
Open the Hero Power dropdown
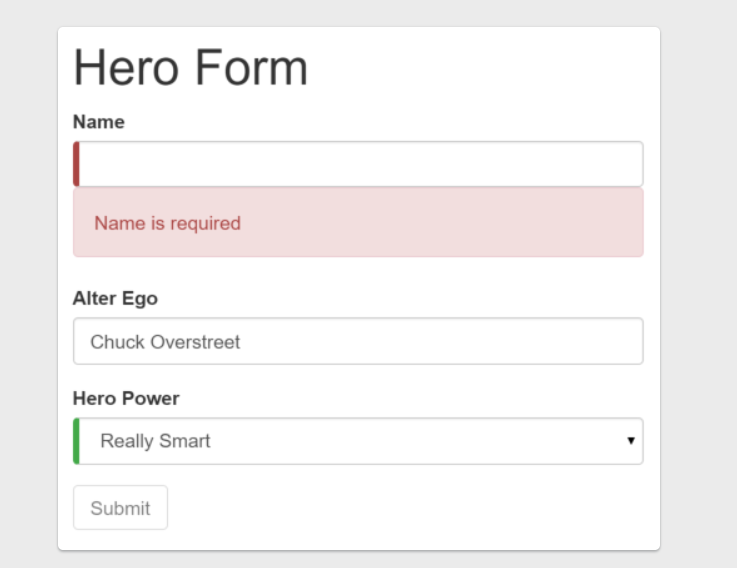360,441
